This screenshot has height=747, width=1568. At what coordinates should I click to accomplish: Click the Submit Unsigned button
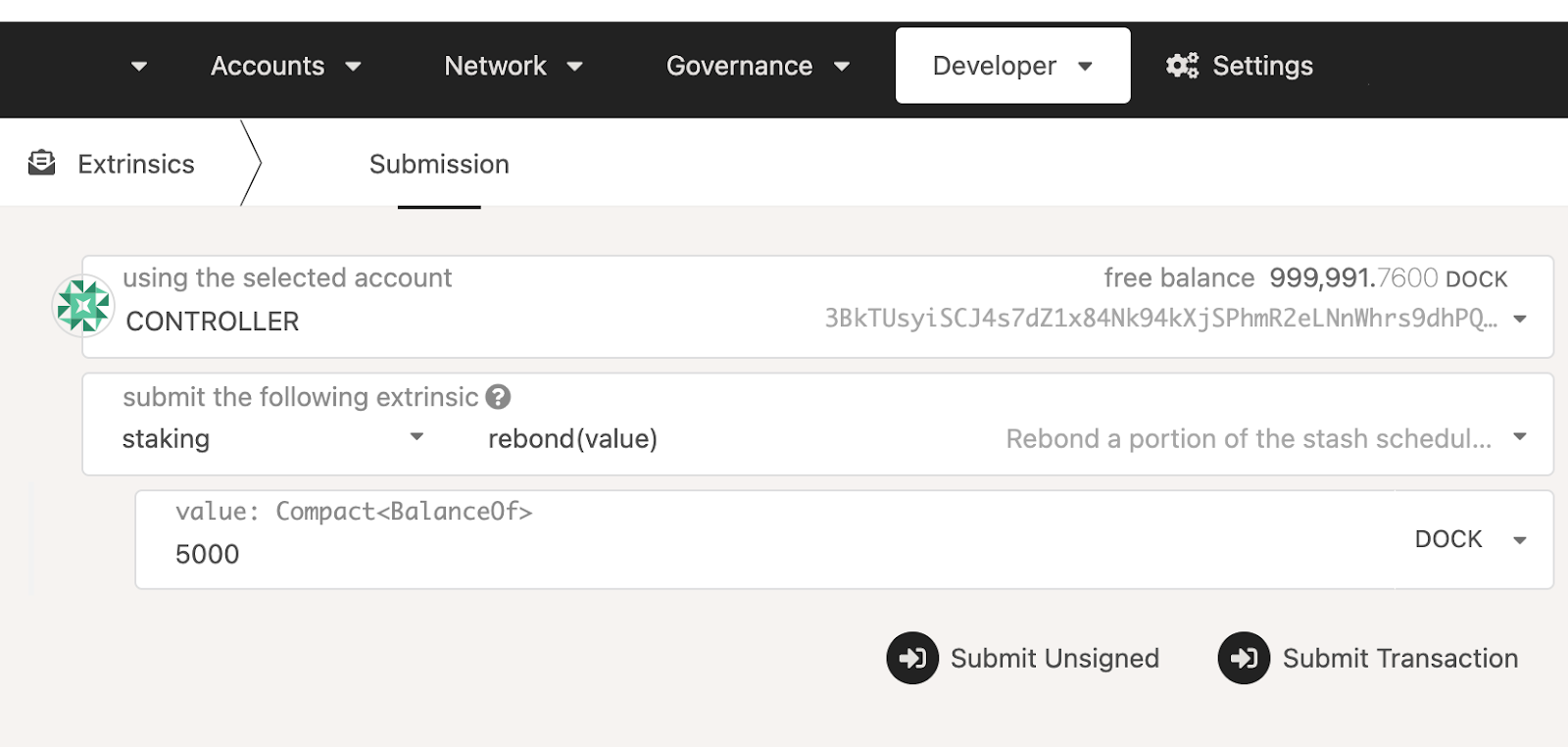1023,658
